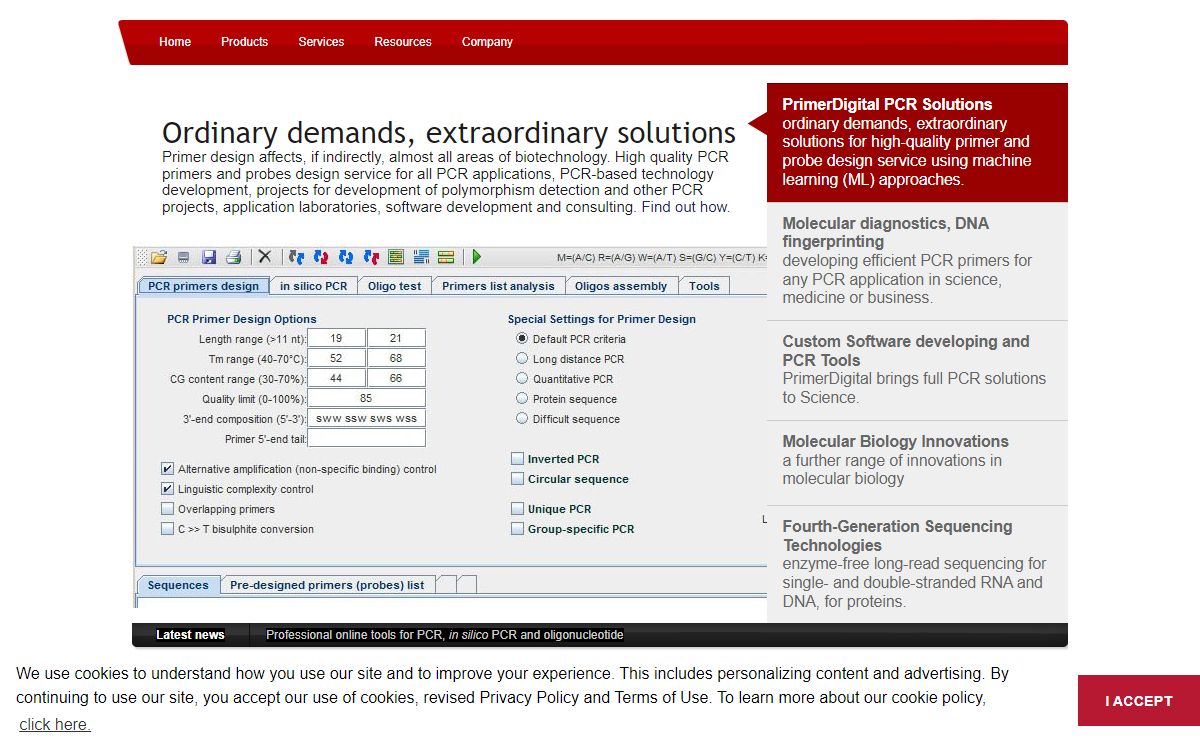Select Pre-designed primers (probes) list tab
1200x740 pixels.
coord(327,585)
